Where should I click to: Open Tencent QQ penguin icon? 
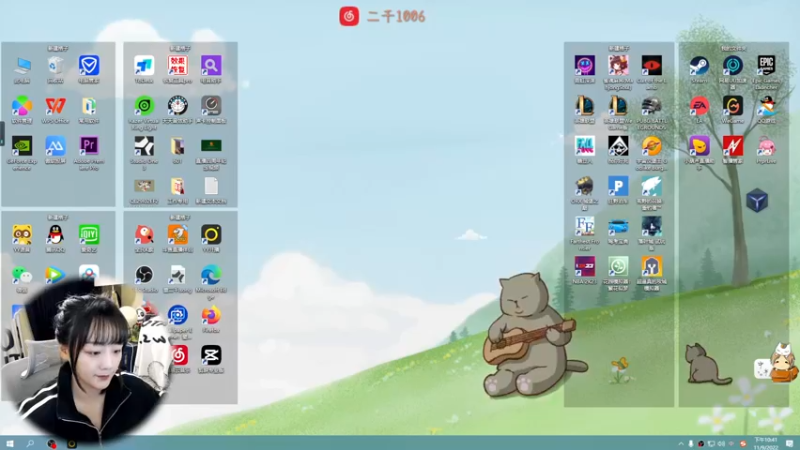[x=55, y=235]
